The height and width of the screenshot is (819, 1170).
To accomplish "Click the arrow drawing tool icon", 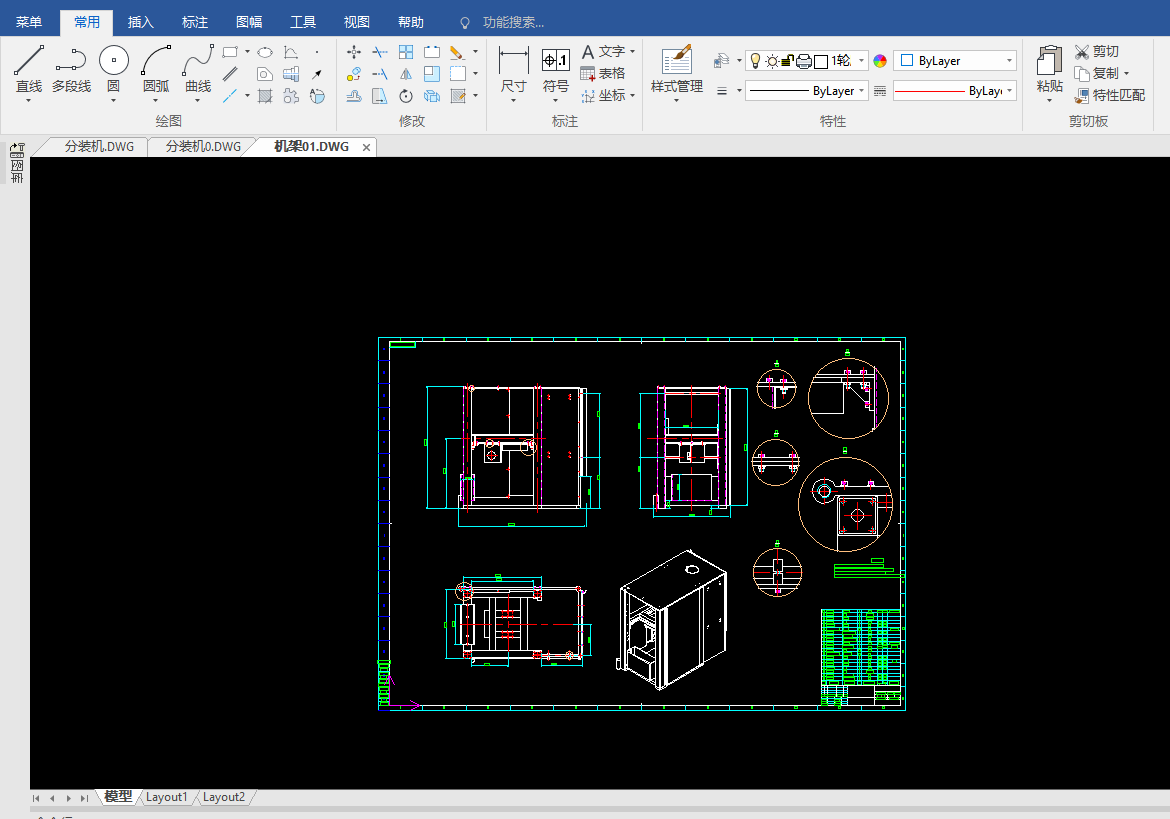I will tap(317, 74).
